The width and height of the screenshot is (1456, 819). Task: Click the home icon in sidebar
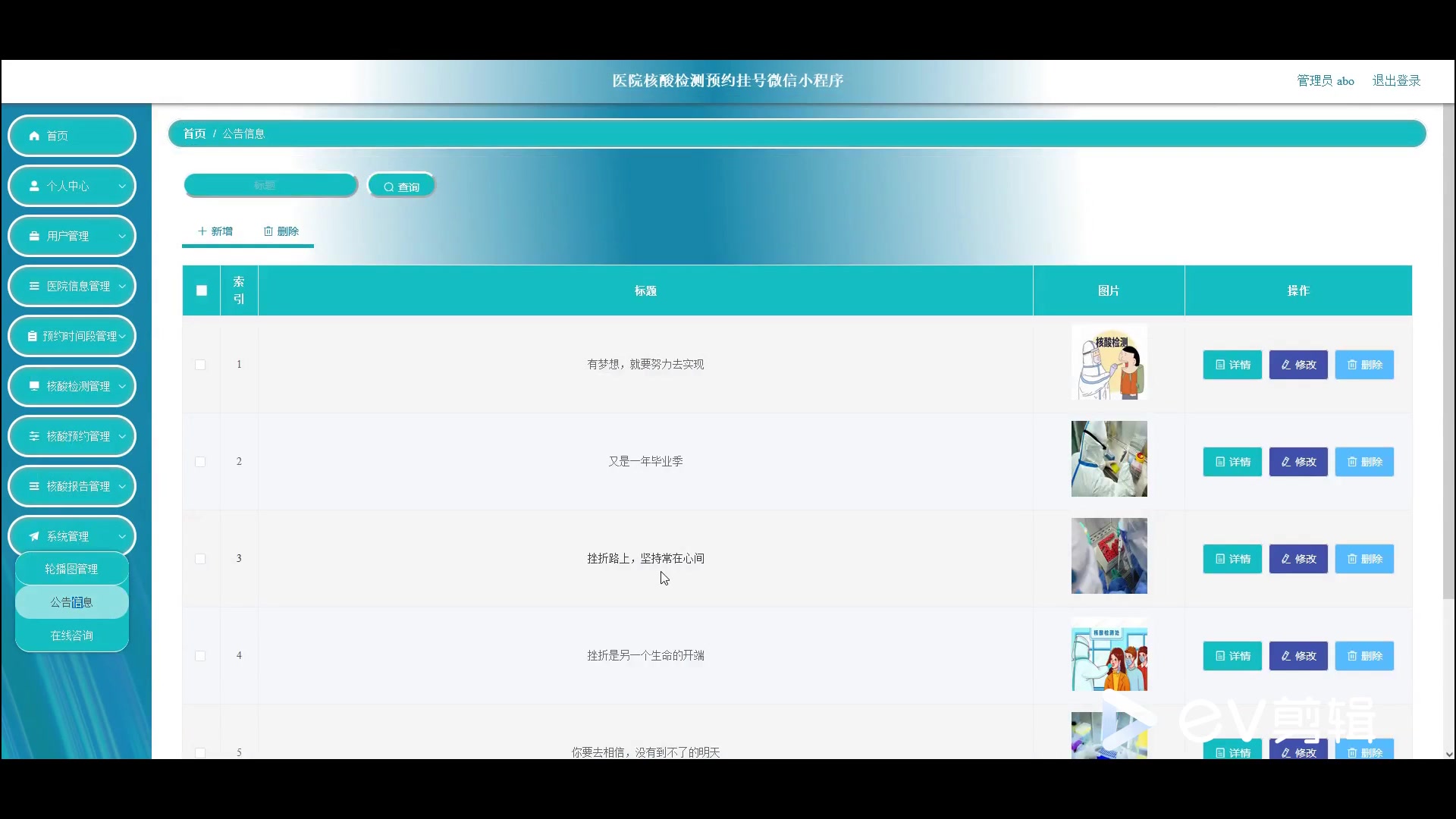point(34,136)
